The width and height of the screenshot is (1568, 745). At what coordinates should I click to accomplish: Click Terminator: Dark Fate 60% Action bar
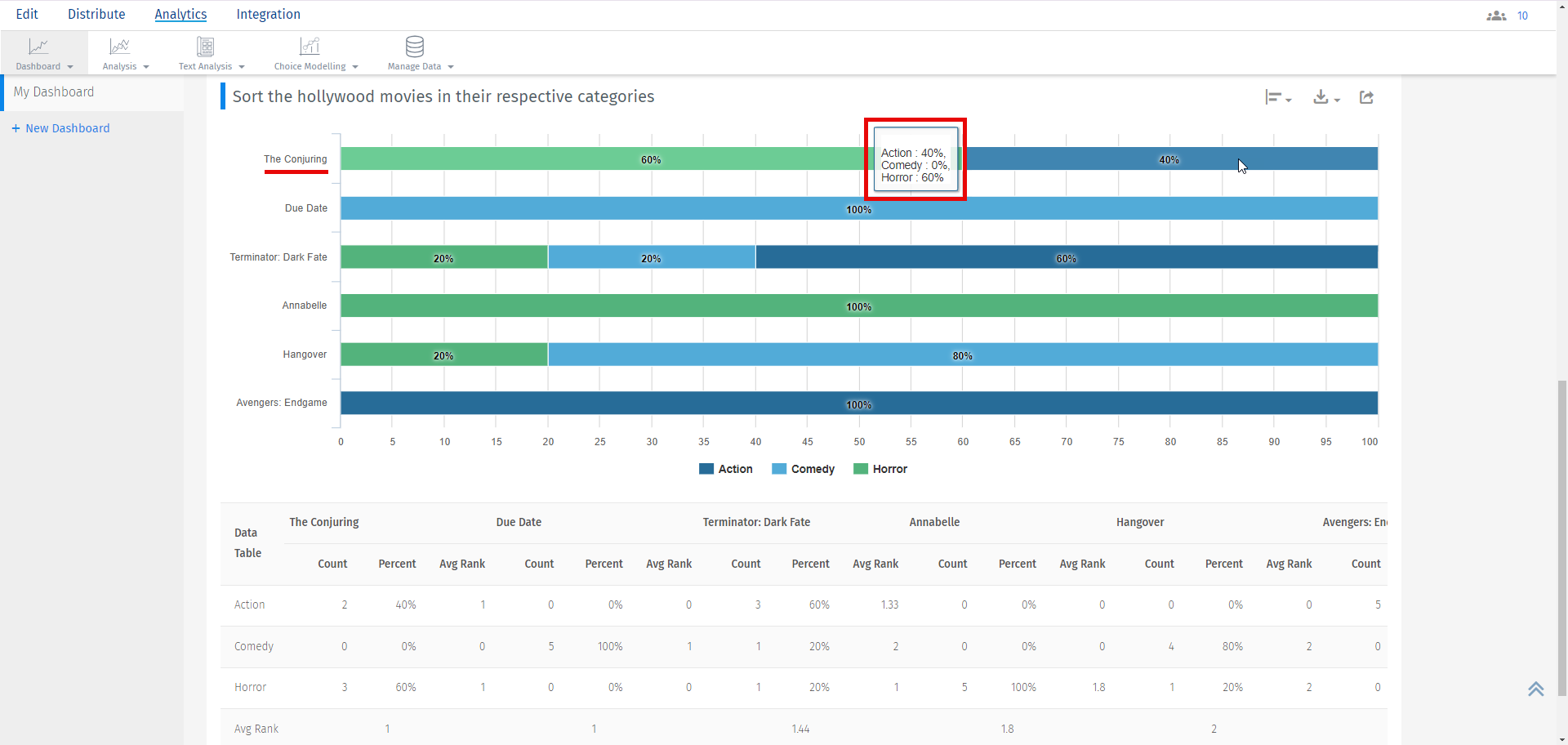(x=1067, y=257)
